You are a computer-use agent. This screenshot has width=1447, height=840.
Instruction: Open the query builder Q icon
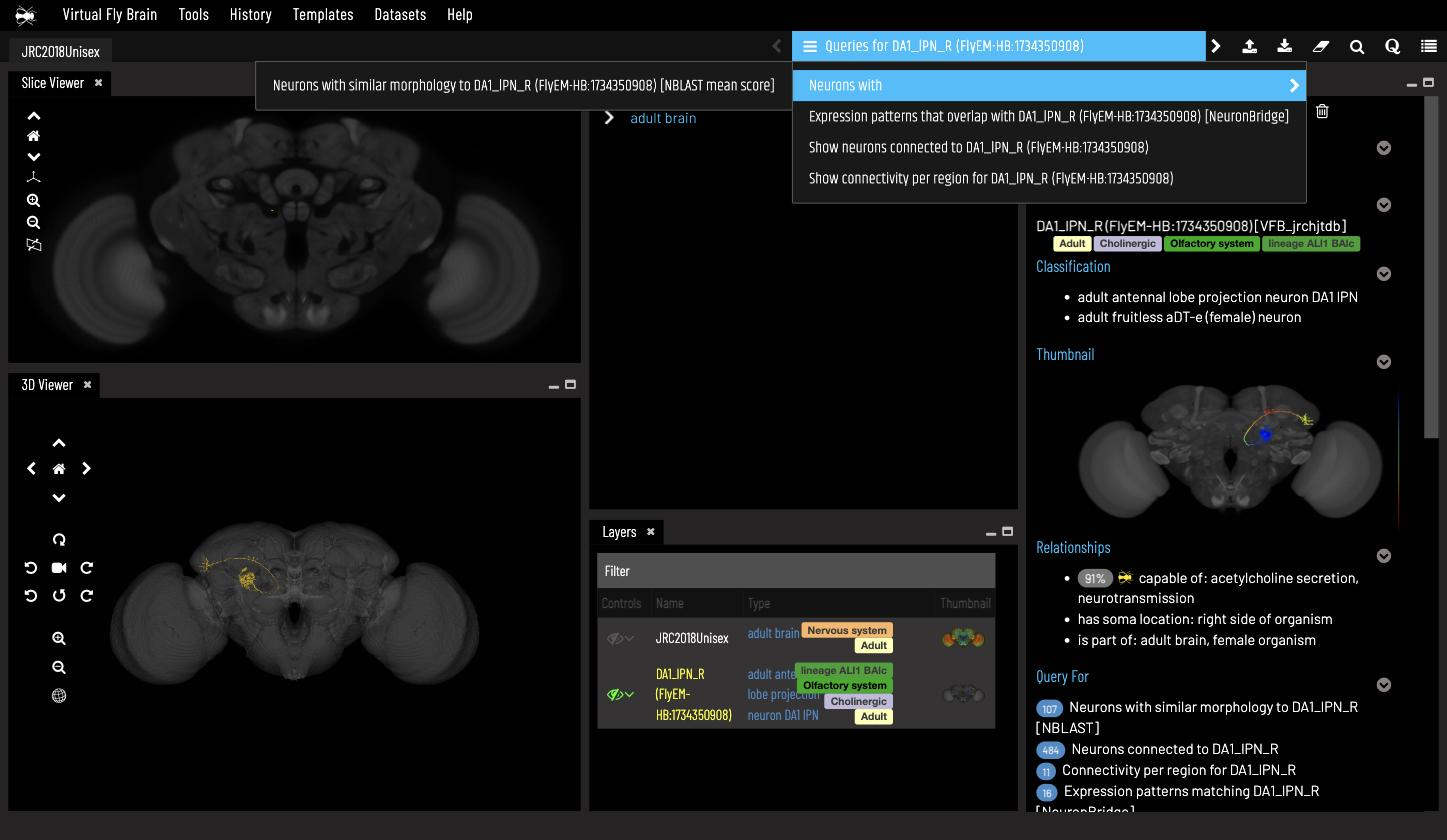coord(1392,46)
